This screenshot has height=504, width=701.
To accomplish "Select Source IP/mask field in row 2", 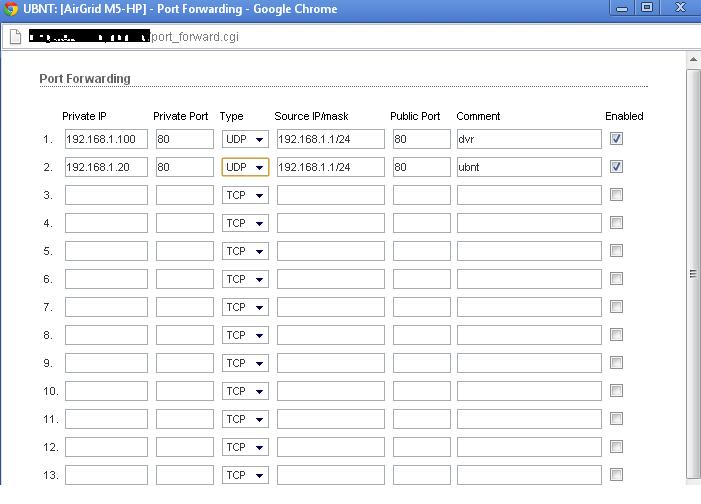I will (330, 167).
